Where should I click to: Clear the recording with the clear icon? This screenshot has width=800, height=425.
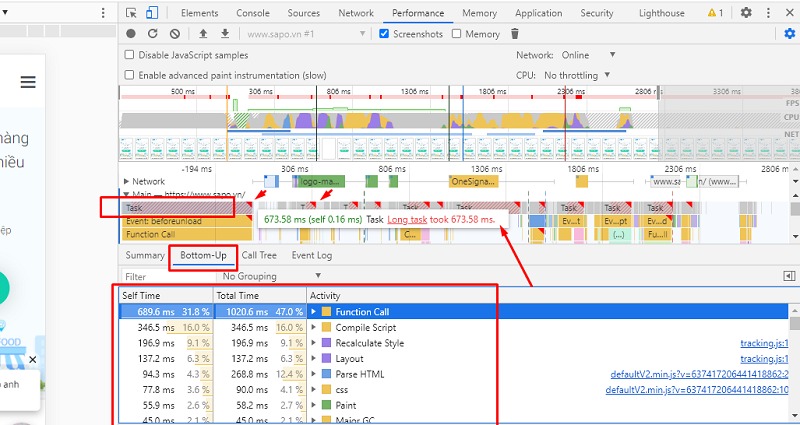point(175,34)
